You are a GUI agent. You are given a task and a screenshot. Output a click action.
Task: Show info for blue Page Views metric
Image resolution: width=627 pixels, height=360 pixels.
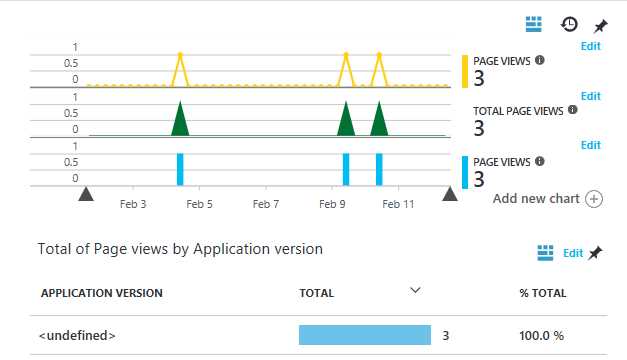click(540, 161)
